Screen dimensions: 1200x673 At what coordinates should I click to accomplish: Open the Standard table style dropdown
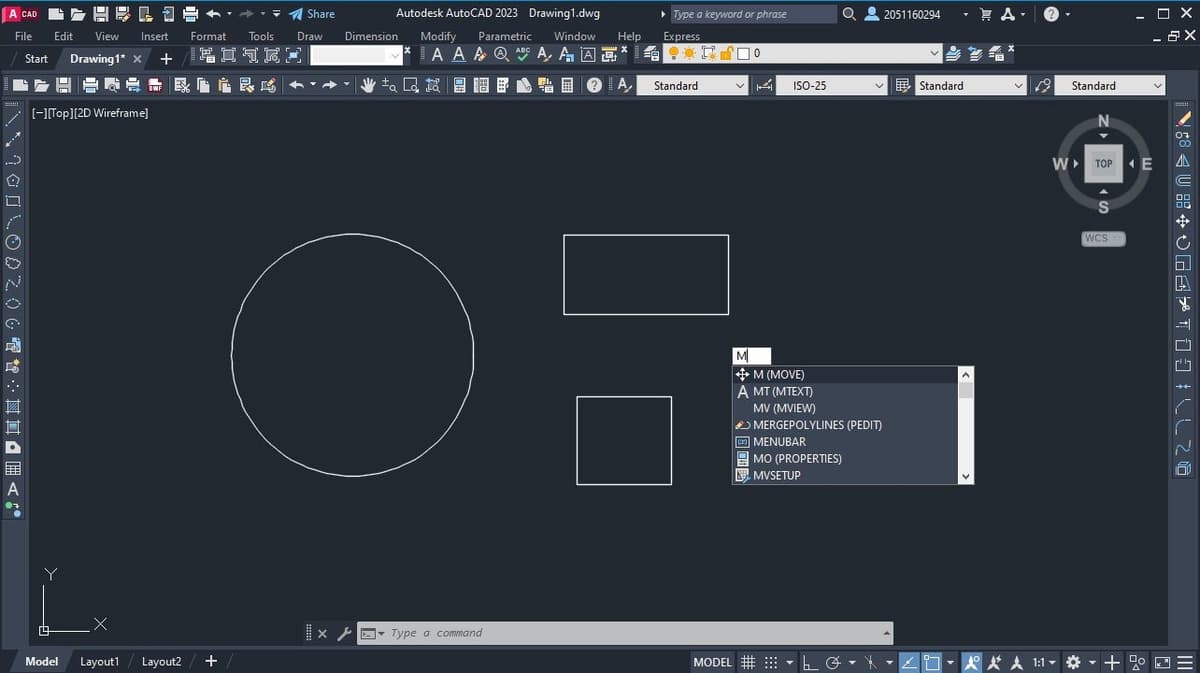[x=1019, y=86]
